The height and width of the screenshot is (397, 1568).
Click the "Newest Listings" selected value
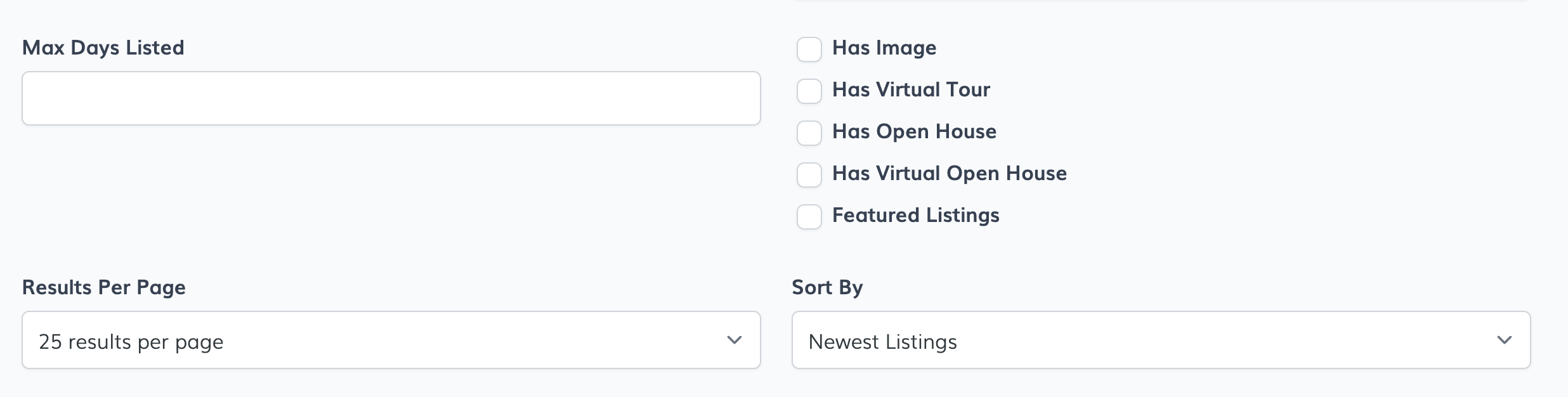pyautogui.click(x=882, y=342)
